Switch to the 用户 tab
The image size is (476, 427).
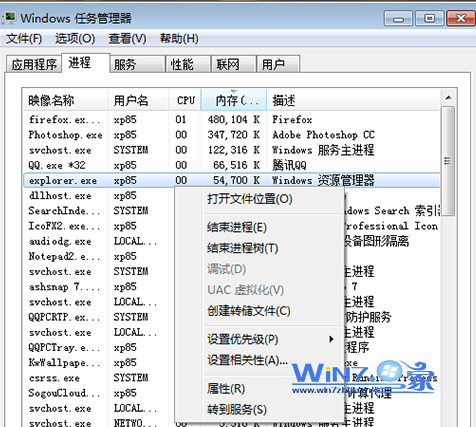click(278, 64)
